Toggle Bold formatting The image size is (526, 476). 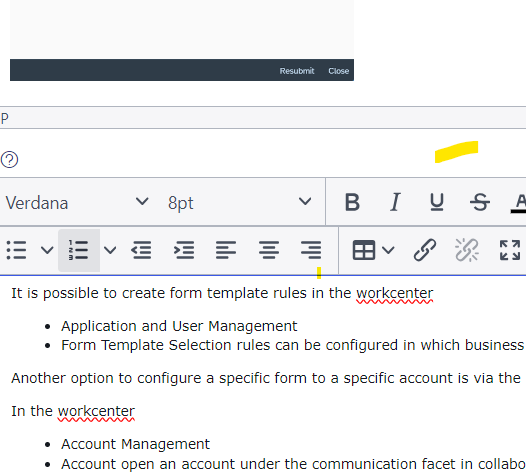(x=352, y=202)
